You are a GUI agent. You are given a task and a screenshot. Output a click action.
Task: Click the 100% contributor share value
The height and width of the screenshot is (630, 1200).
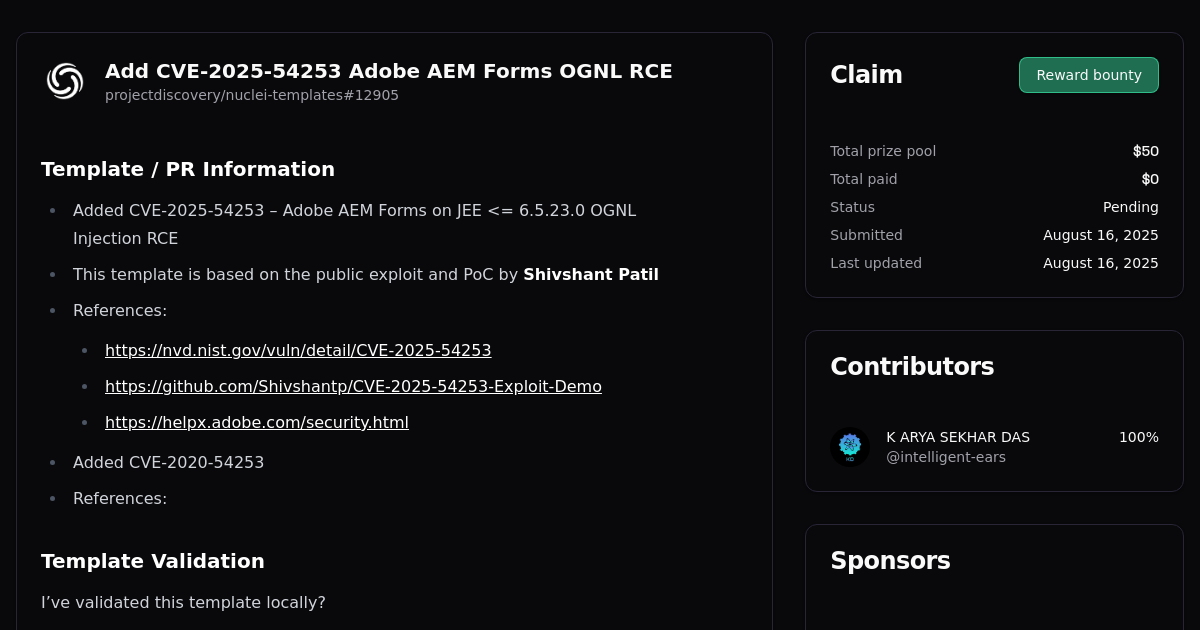(x=1138, y=437)
